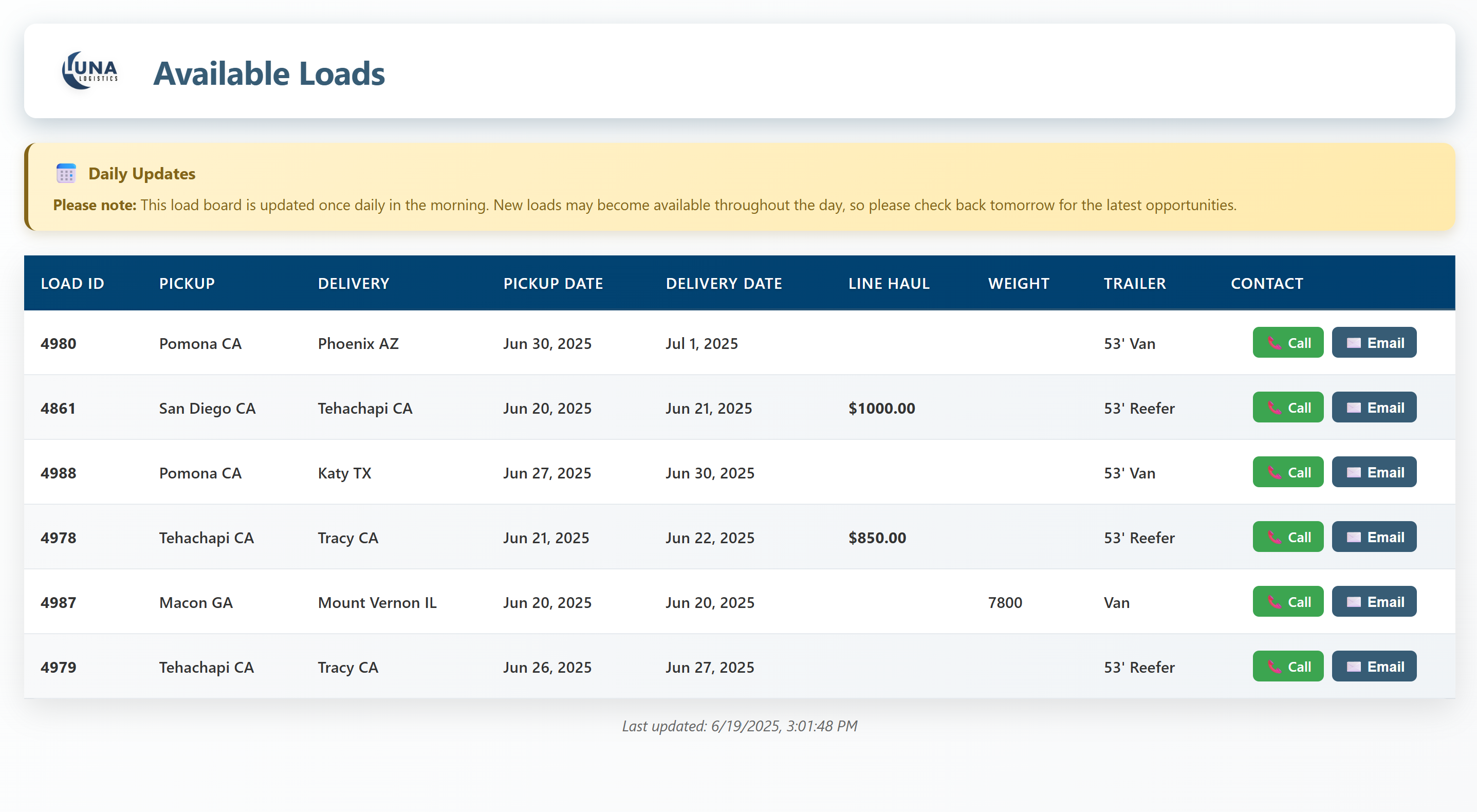Click the $1000.00 line haul value
Screen dimensions: 1477x812
click(x=881, y=408)
